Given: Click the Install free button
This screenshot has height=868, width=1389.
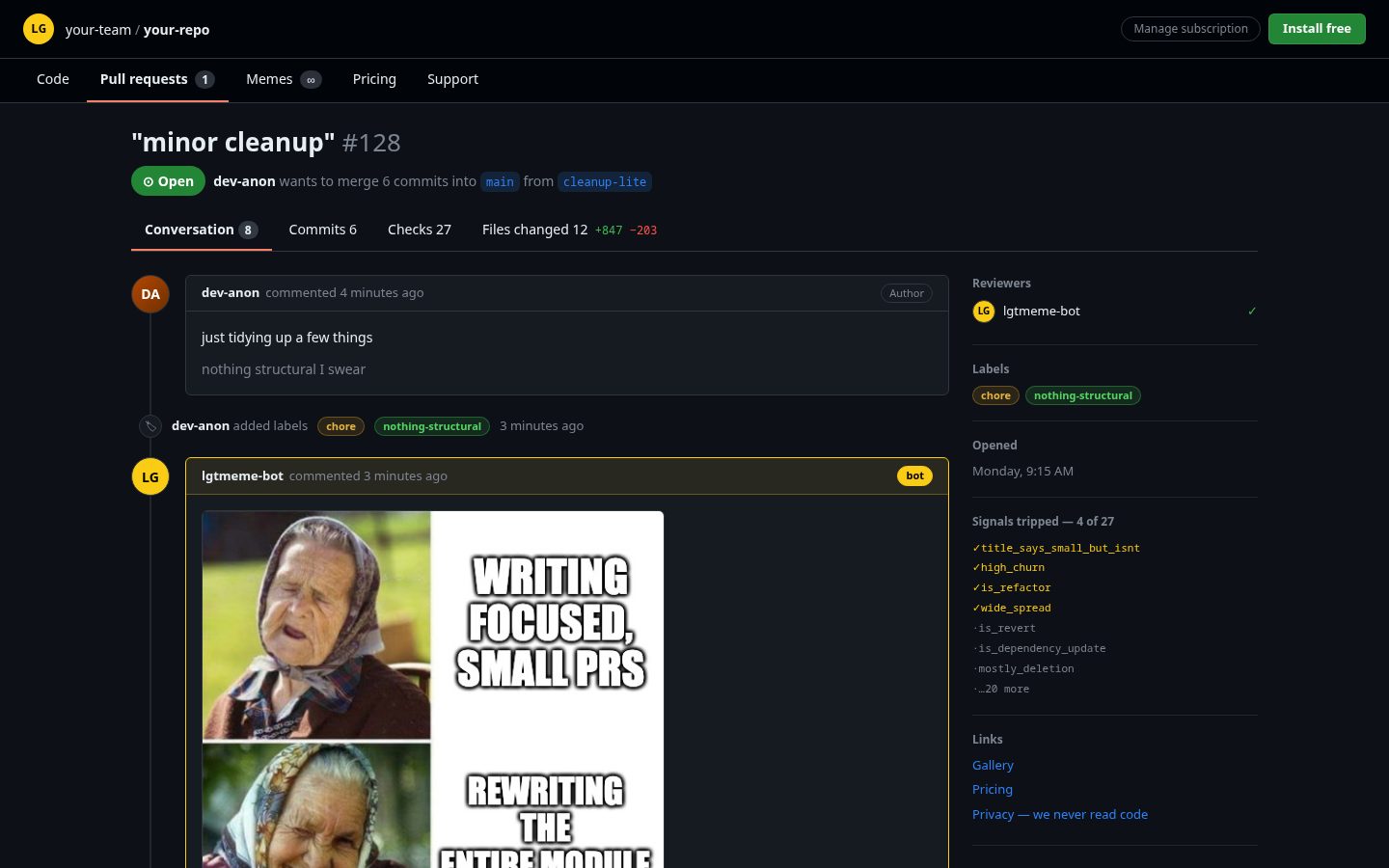Looking at the screenshot, I should click(x=1317, y=29).
